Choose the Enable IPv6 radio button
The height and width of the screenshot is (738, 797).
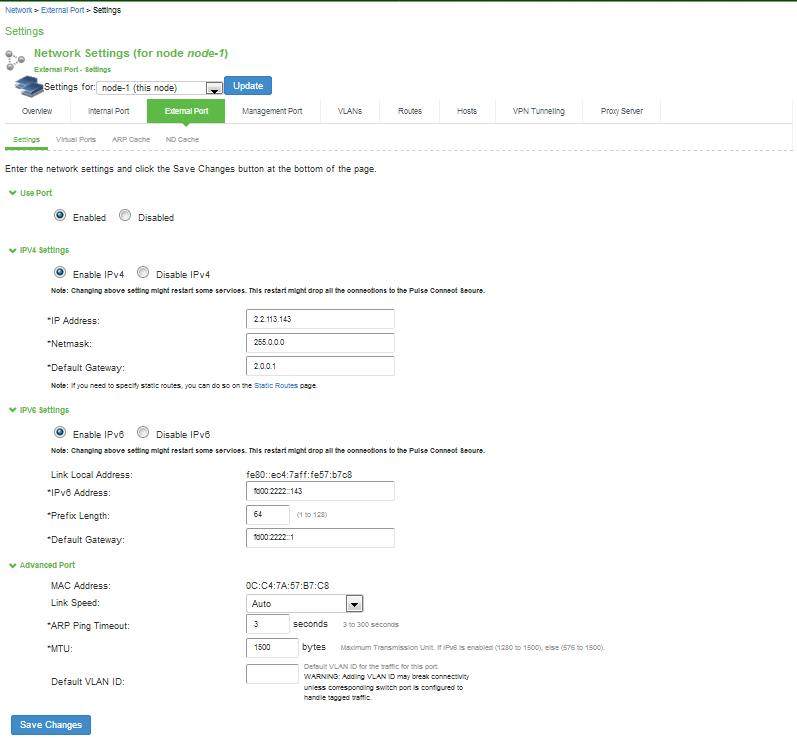tap(60, 434)
